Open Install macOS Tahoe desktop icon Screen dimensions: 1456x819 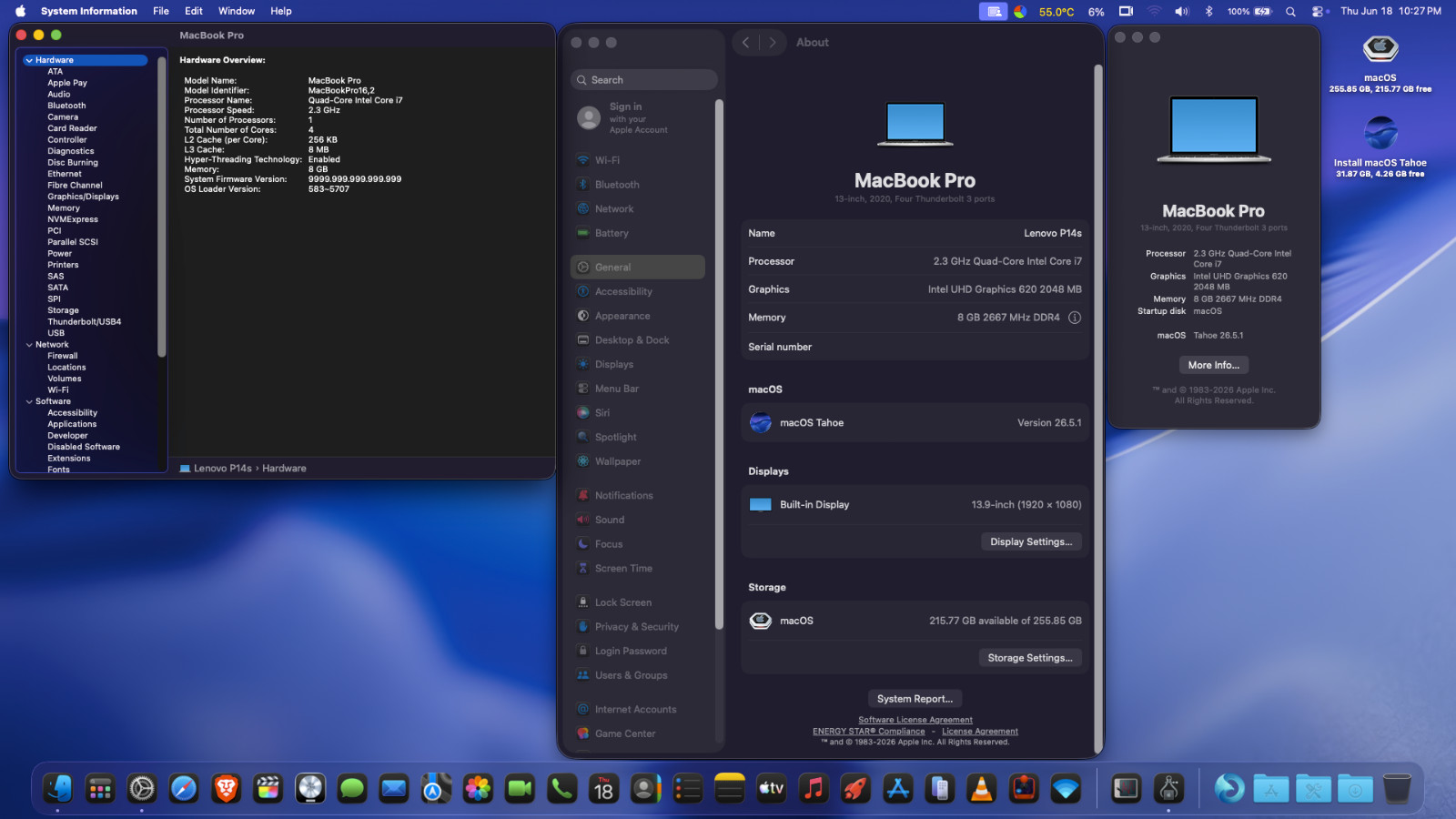click(x=1380, y=134)
